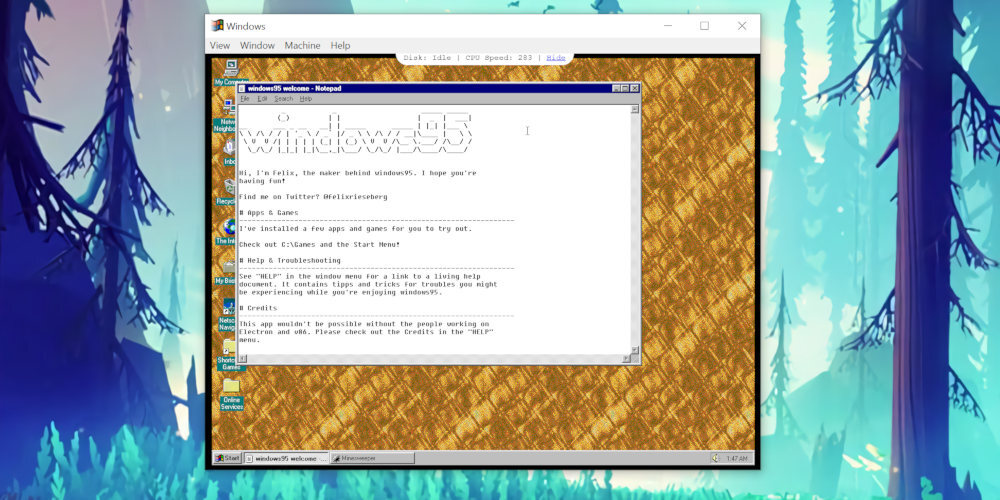
Task: Open the emulator's Help menu
Action: 340,45
